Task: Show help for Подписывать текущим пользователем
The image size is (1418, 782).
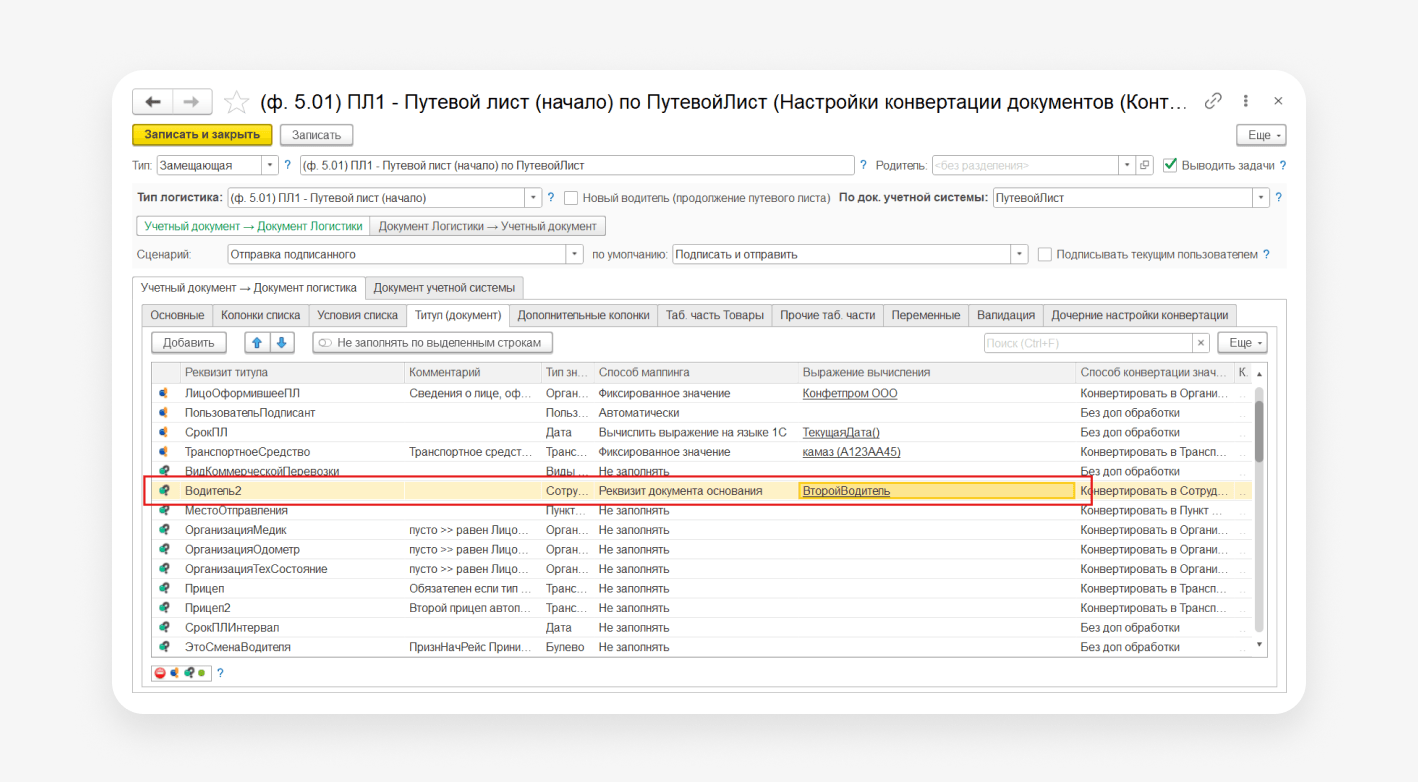Action: tap(1266, 255)
